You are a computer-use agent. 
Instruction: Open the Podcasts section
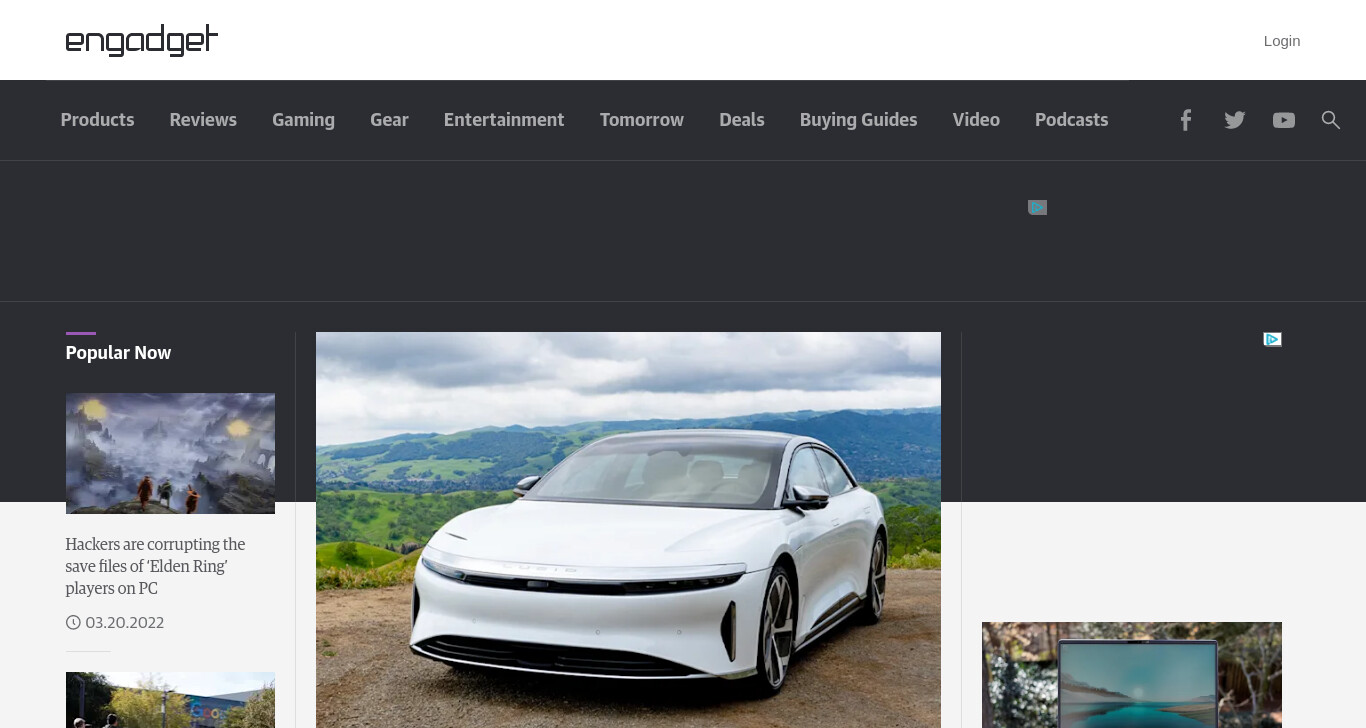1071,120
